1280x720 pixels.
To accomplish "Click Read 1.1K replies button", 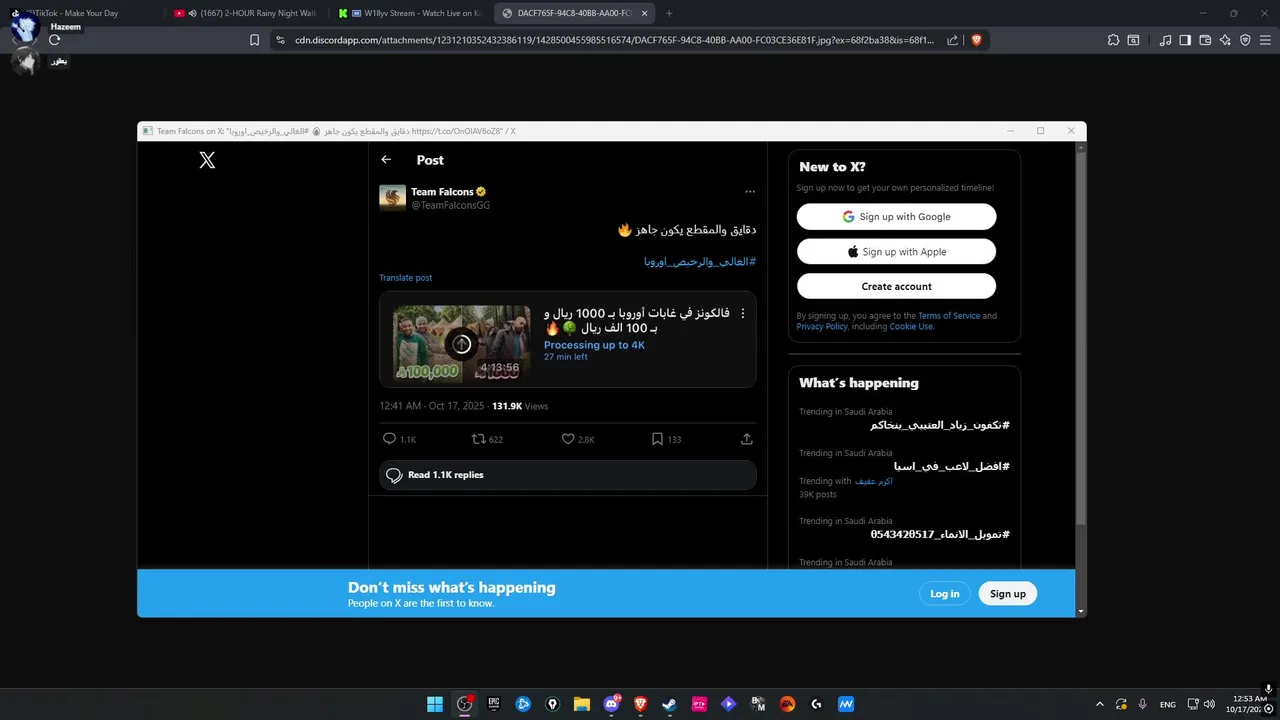I will (x=567, y=475).
